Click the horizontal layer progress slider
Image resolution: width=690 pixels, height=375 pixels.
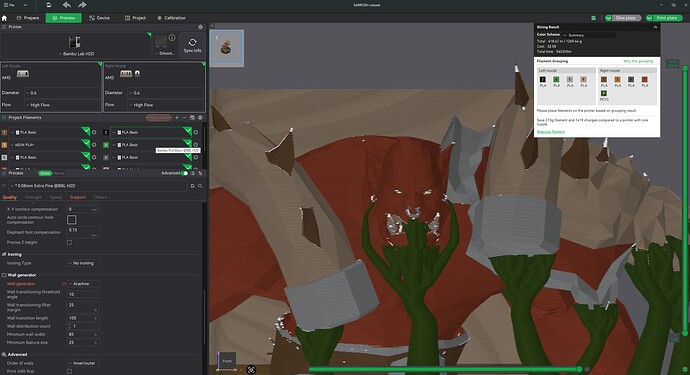coord(444,369)
